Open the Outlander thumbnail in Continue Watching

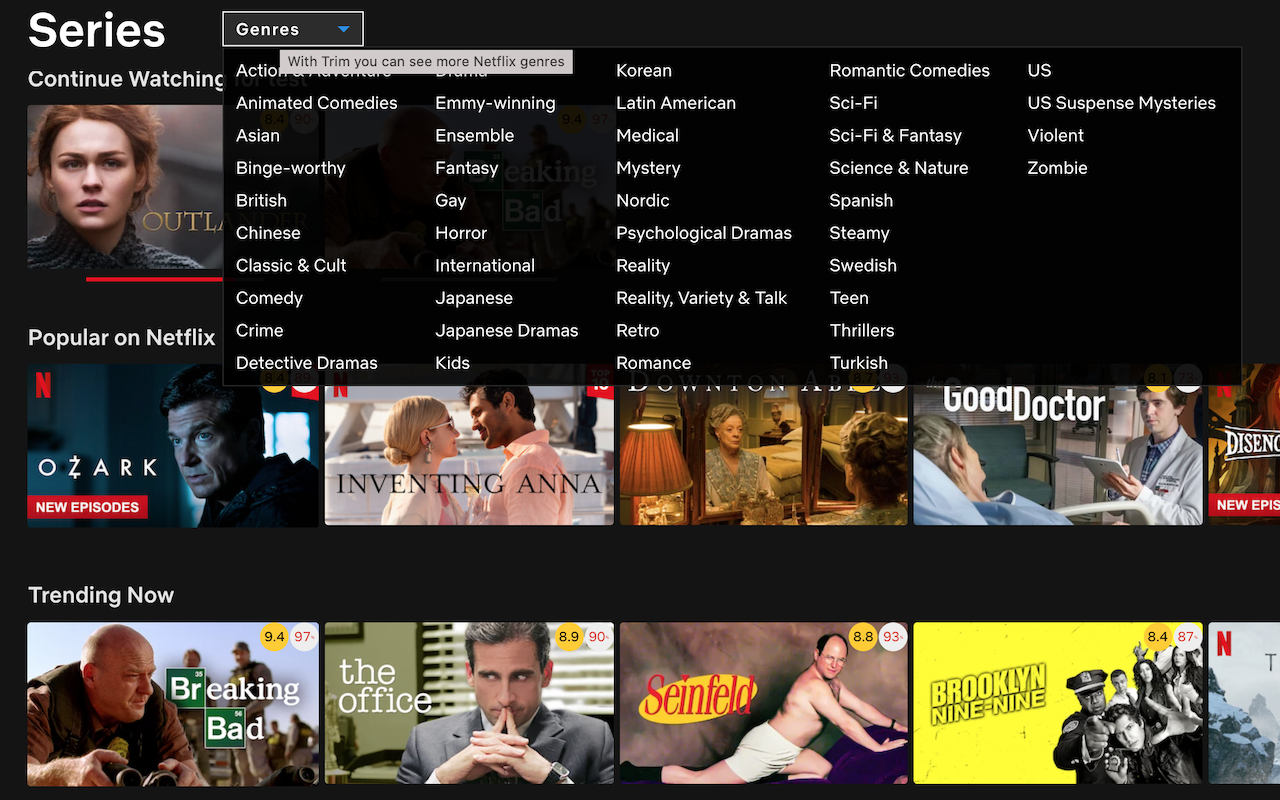click(x=125, y=187)
